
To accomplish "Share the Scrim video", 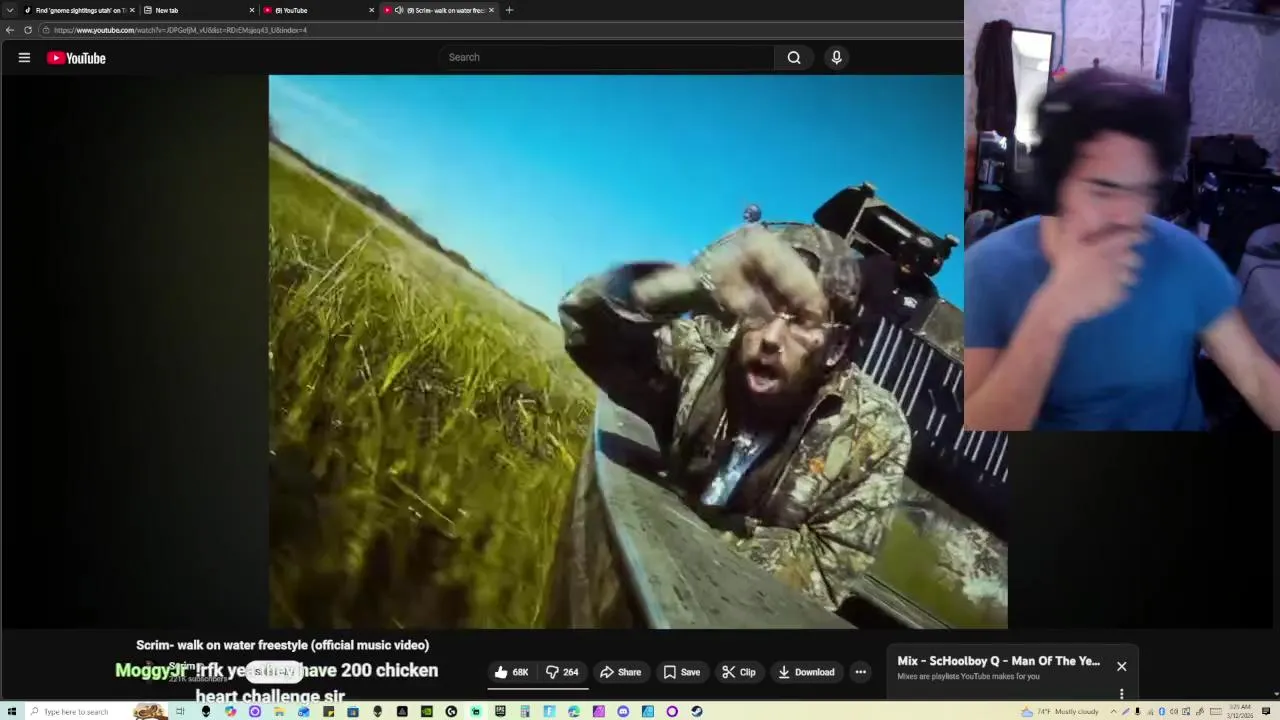I will click(620, 672).
